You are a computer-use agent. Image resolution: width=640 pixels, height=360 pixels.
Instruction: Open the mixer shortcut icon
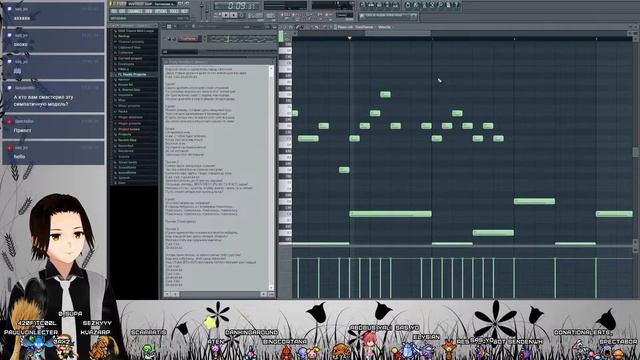tap(395, 5)
